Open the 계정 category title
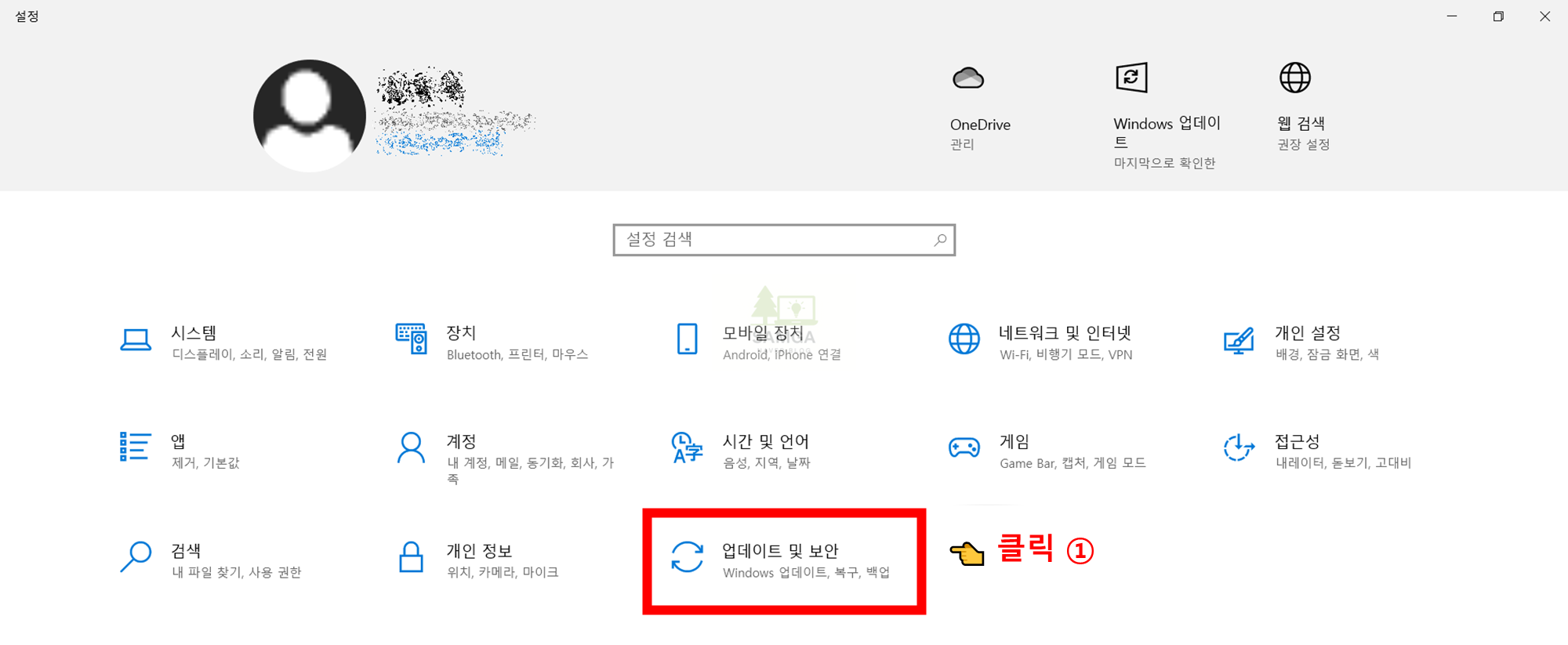1568x645 pixels. [461, 441]
